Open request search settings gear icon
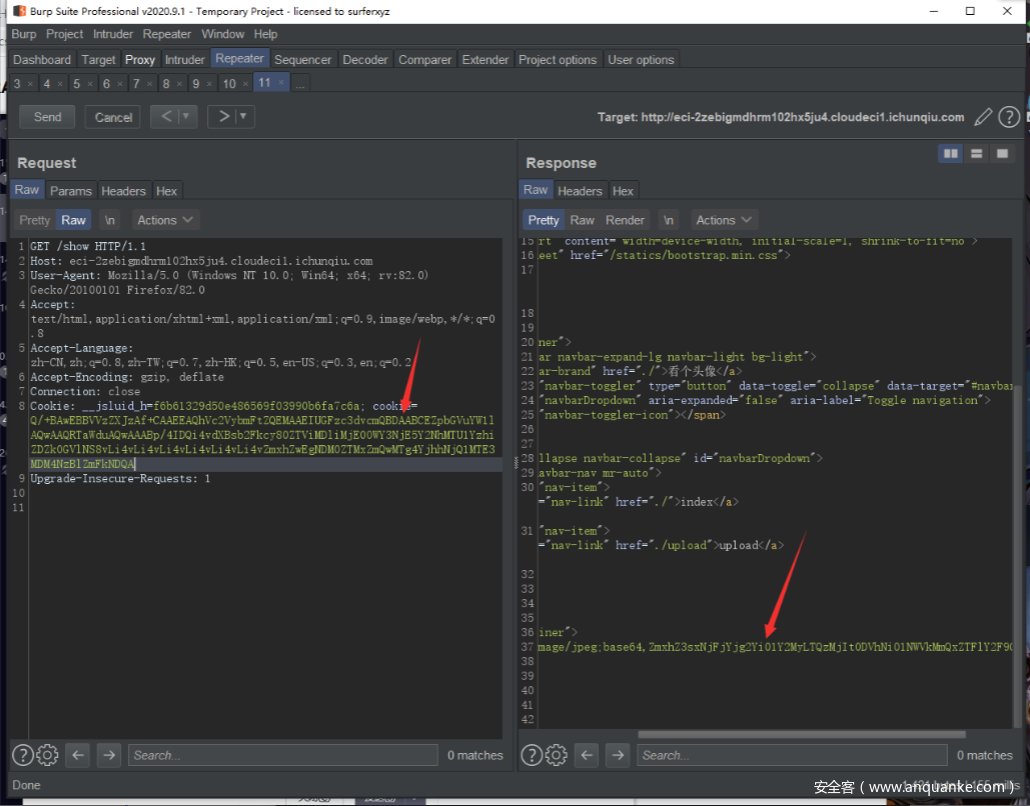This screenshot has width=1030, height=806. [47, 755]
